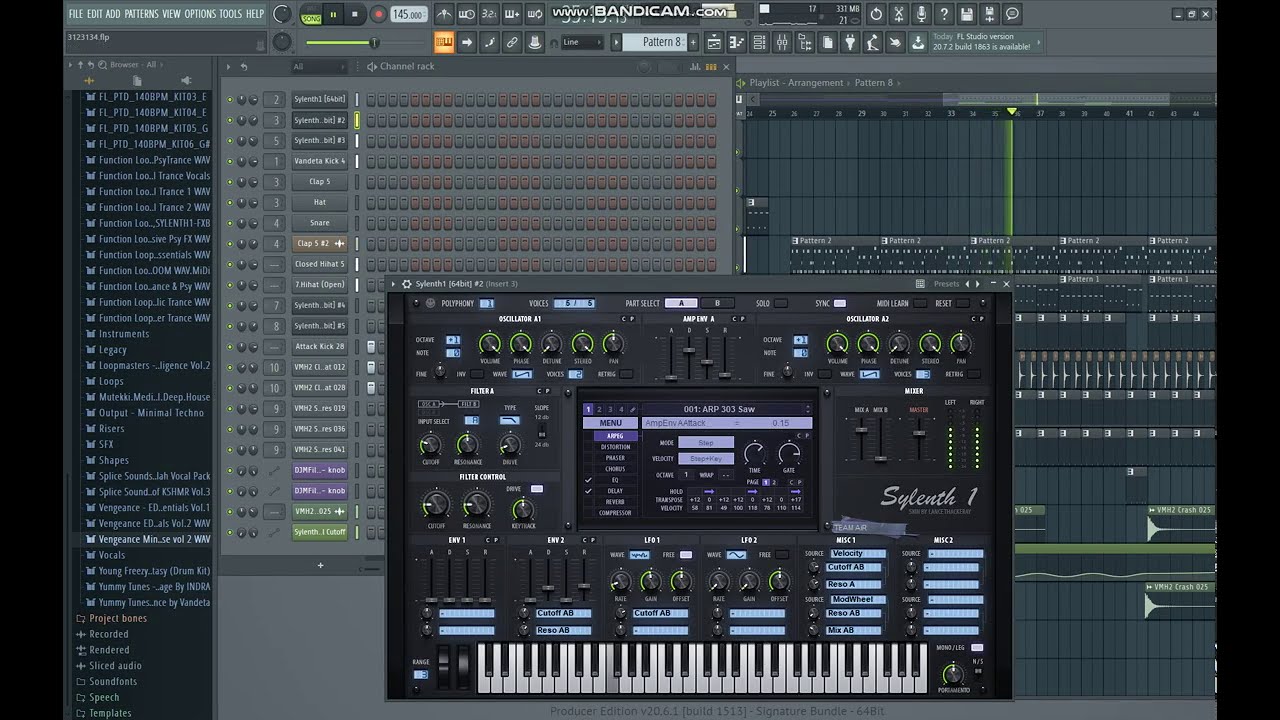This screenshot has height=720, width=1280.
Task: Open the OPTIONS menu
Action: pyautogui.click(x=200, y=14)
